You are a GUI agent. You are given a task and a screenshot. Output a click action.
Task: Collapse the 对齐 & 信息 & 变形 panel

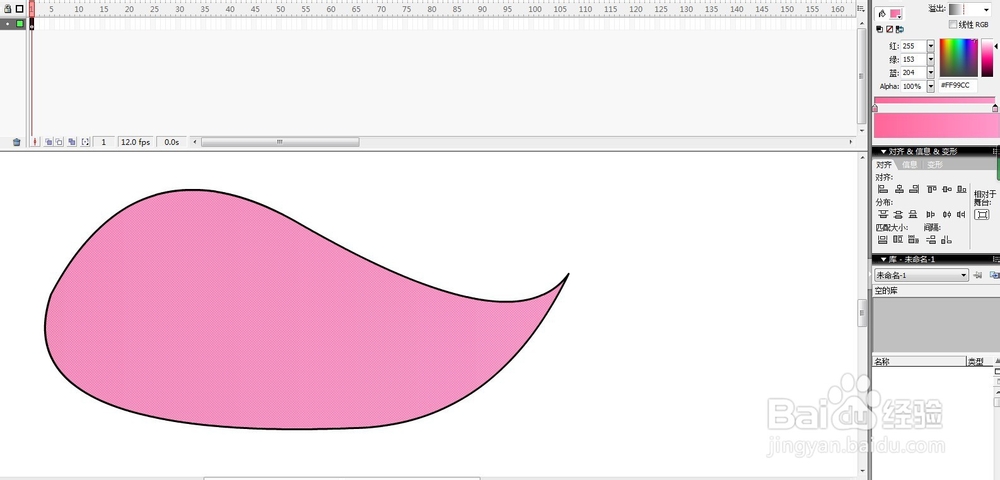click(884, 152)
